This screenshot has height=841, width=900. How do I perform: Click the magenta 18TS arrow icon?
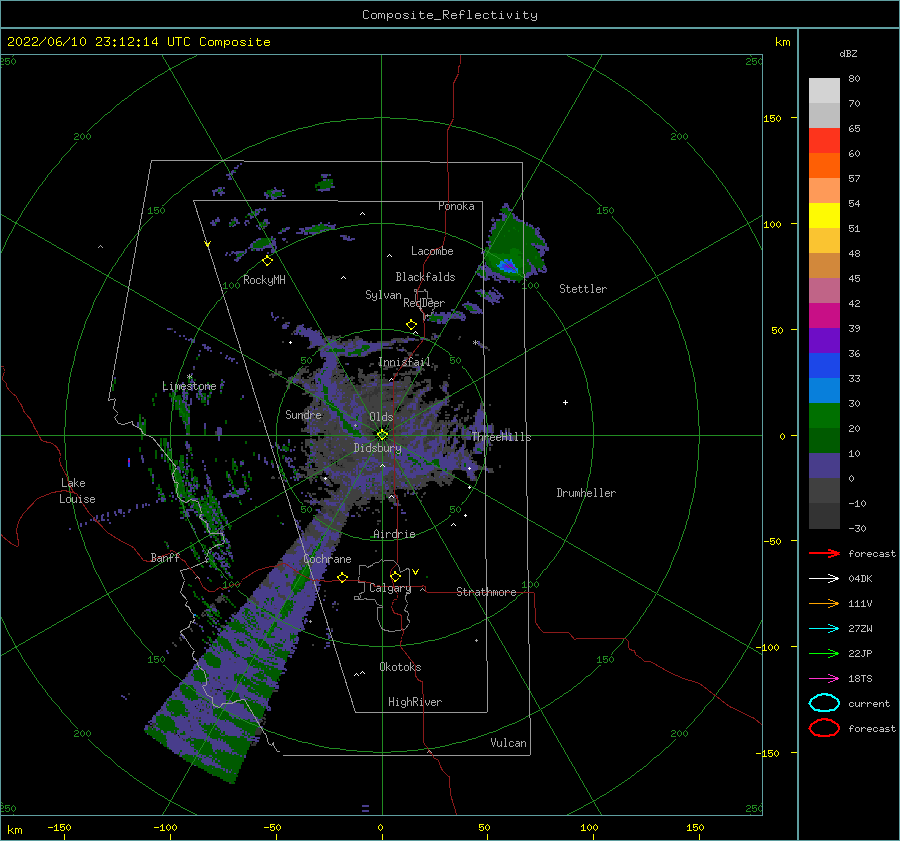[x=824, y=679]
